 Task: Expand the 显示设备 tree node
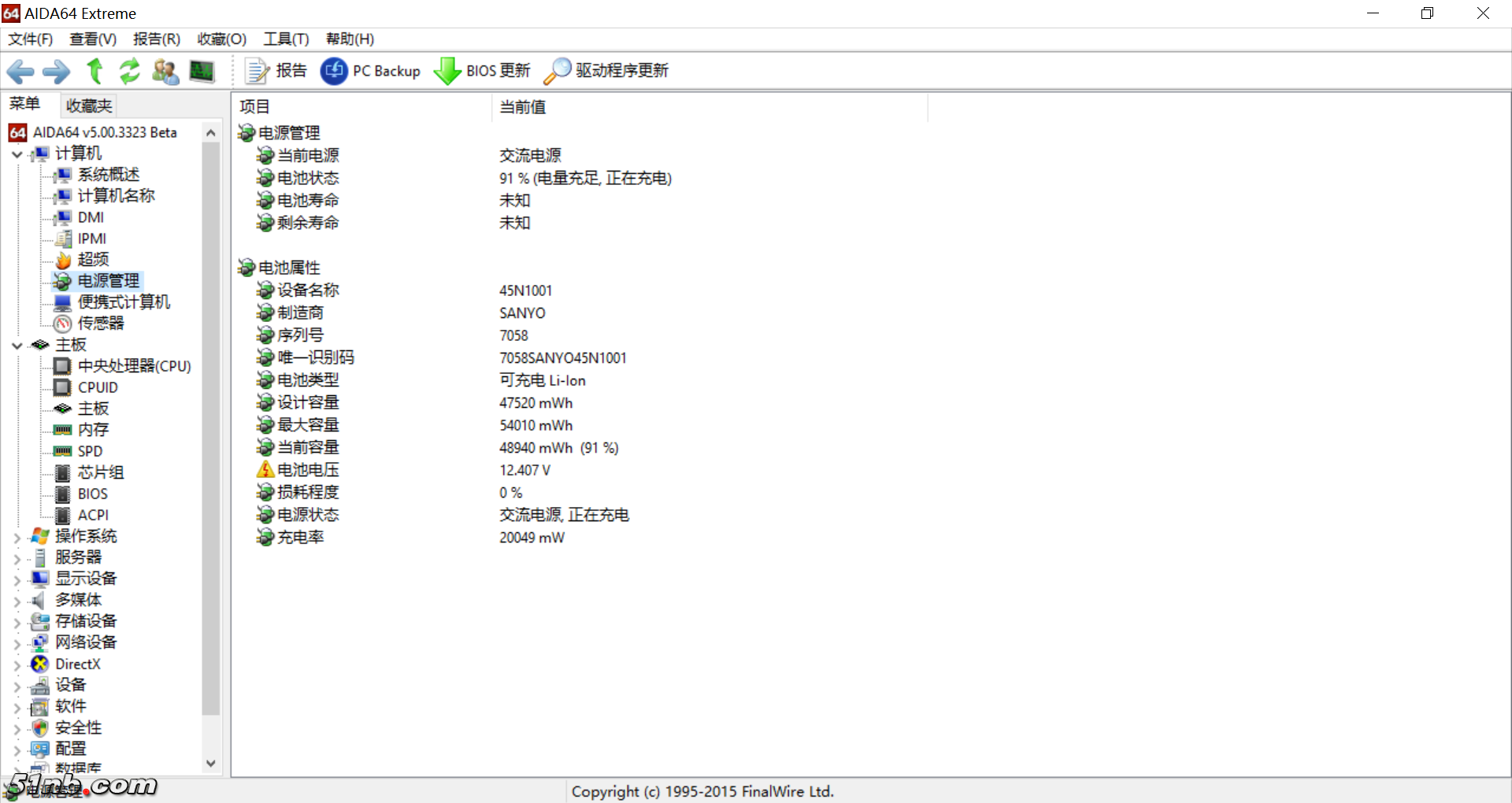pyautogui.click(x=17, y=580)
